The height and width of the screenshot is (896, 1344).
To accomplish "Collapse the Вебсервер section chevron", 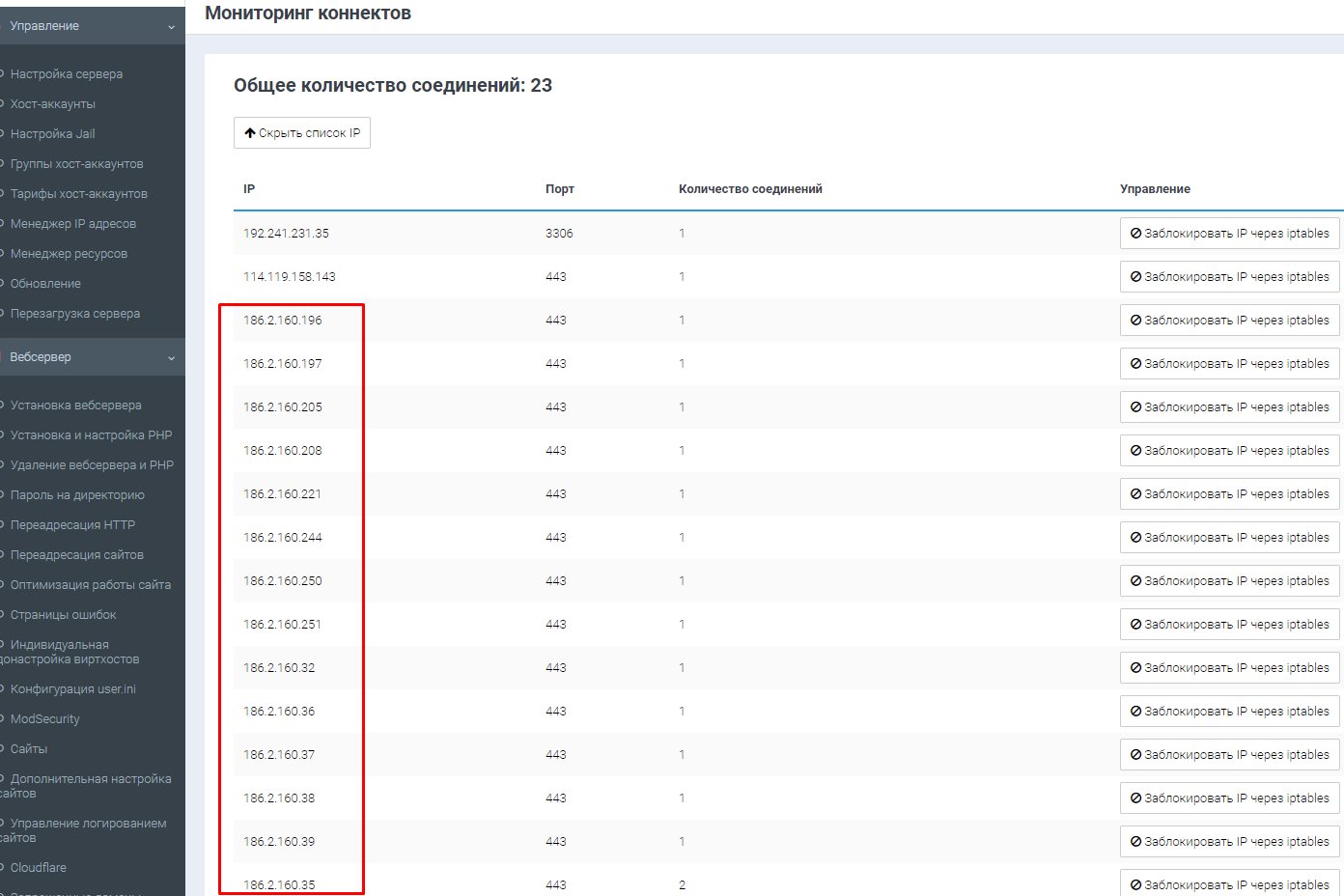I will point(171,358).
